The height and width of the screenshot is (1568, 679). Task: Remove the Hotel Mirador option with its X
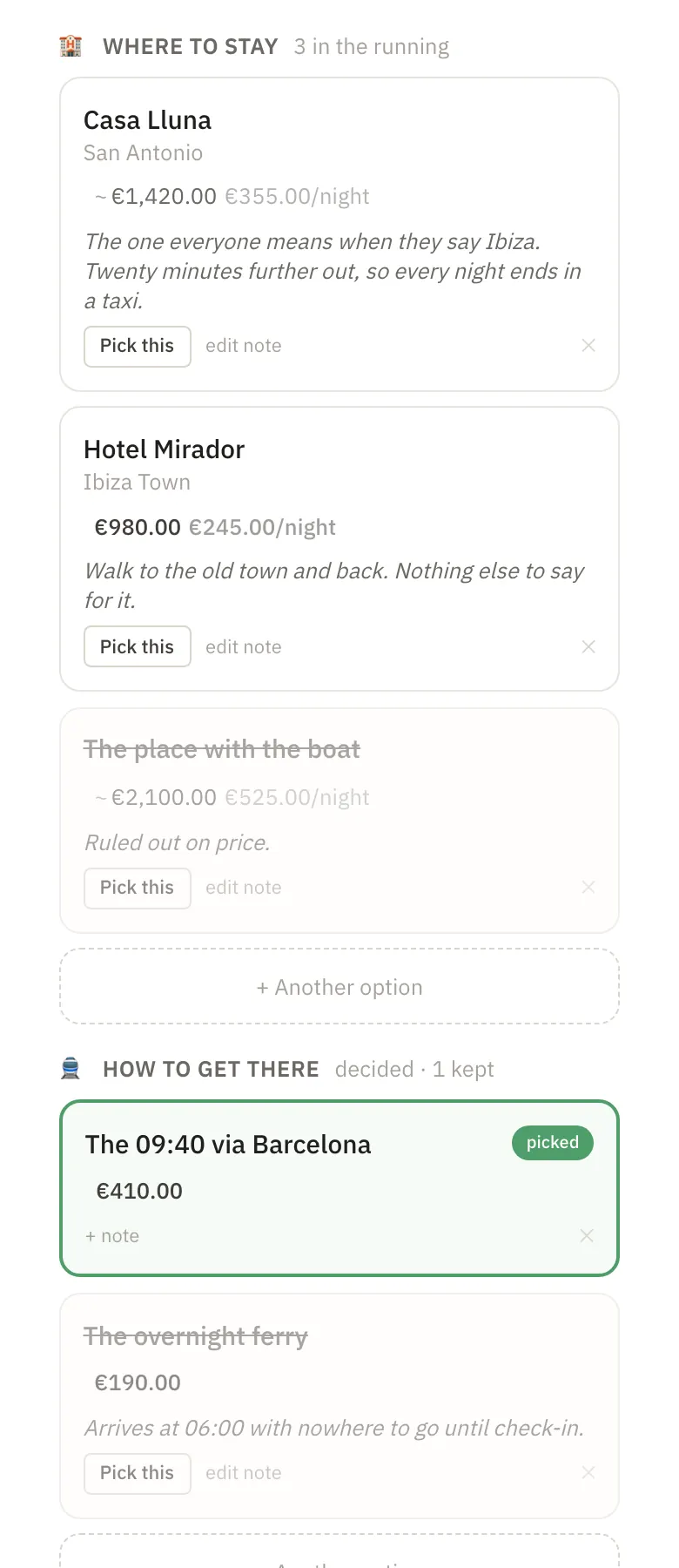click(x=588, y=647)
